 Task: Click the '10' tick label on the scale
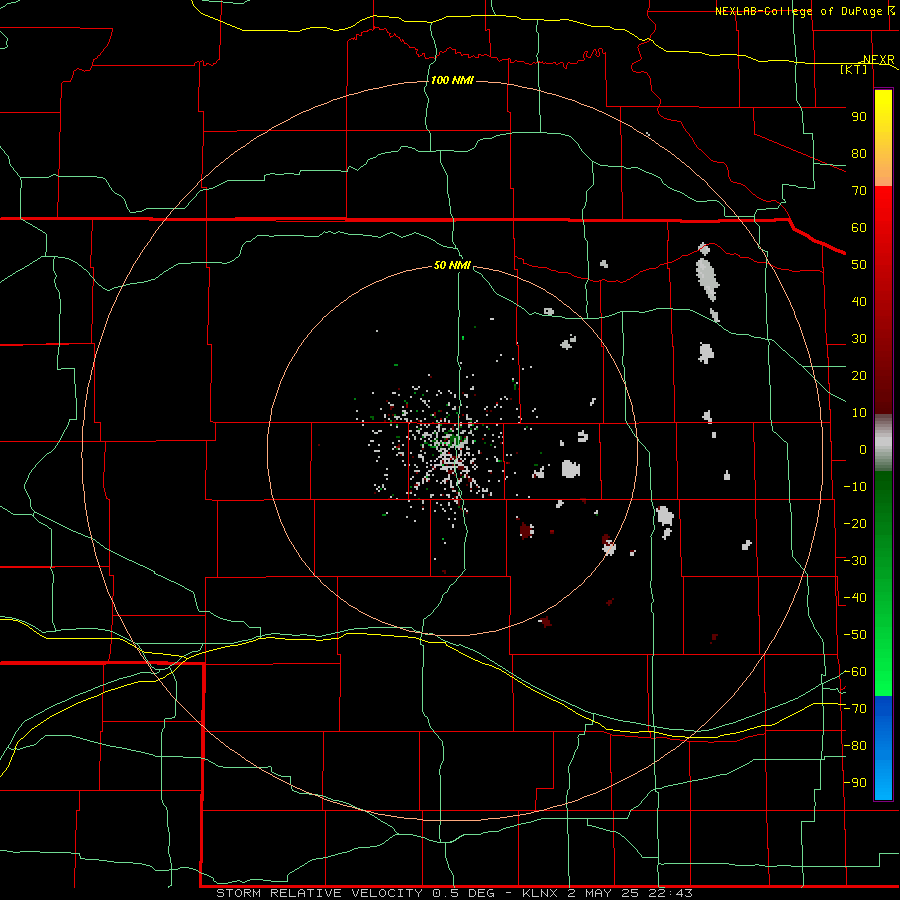(x=859, y=413)
